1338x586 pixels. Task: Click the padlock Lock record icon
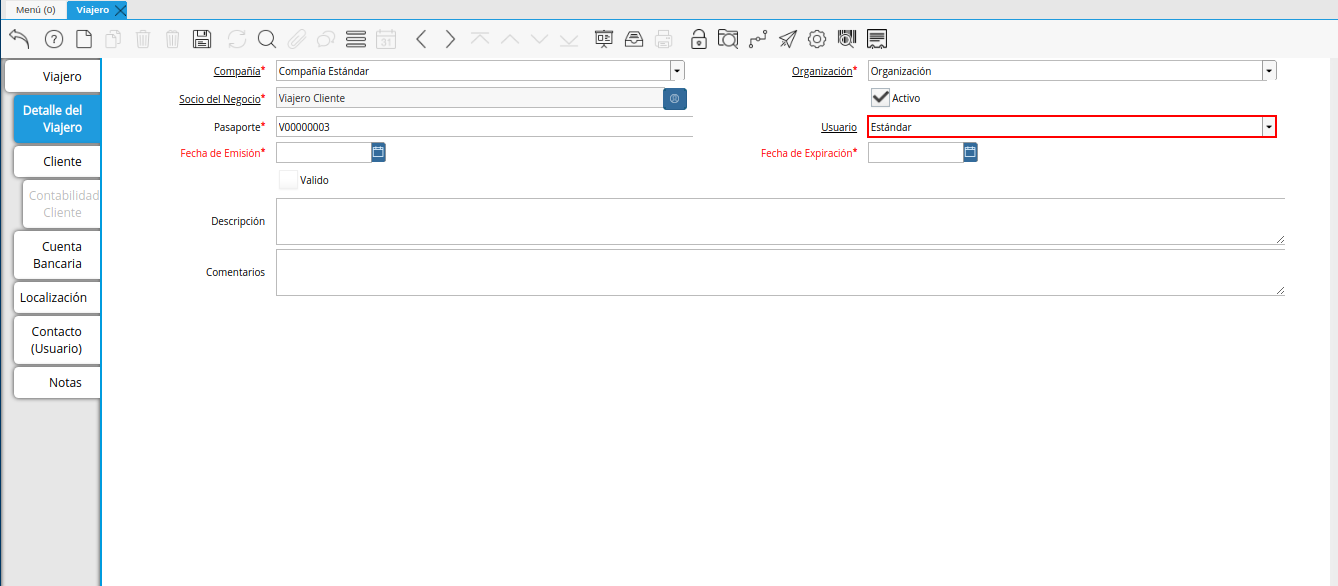(x=699, y=39)
